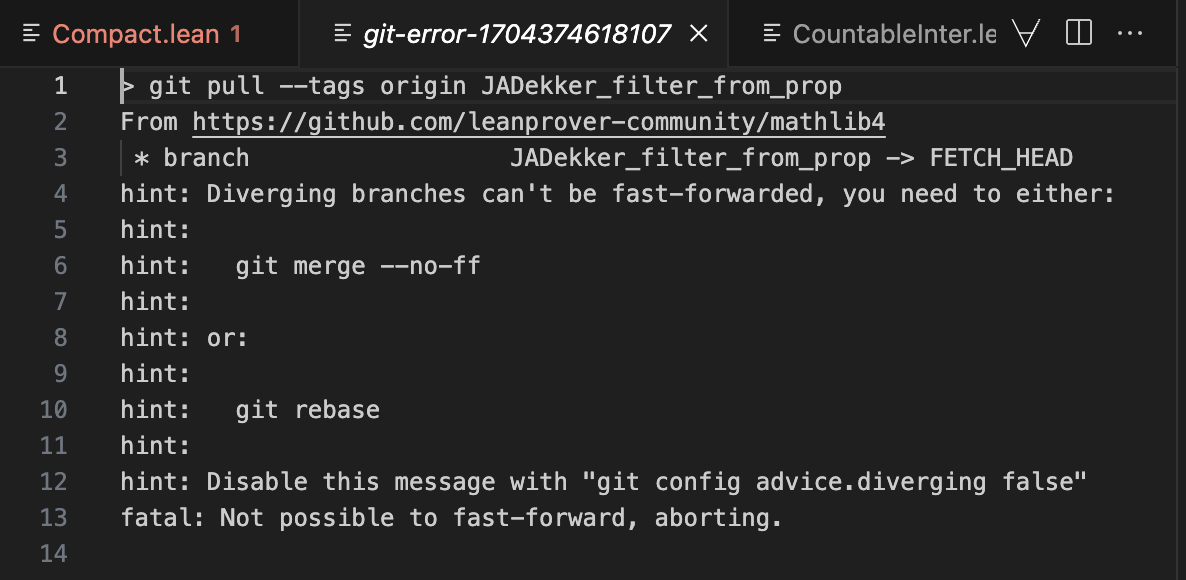Select the git-error-1704374618107 tab title
Viewport: 1186px width, 580px height.
[x=517, y=34]
